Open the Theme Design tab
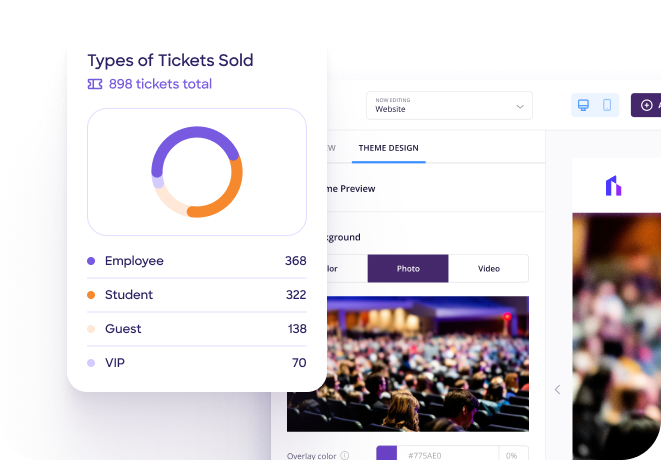The height and width of the screenshot is (460, 661). point(389,148)
